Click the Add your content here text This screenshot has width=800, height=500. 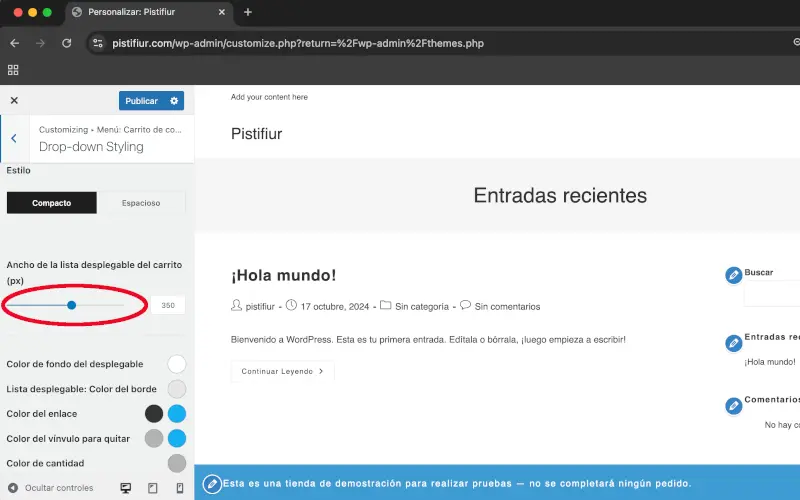269,97
